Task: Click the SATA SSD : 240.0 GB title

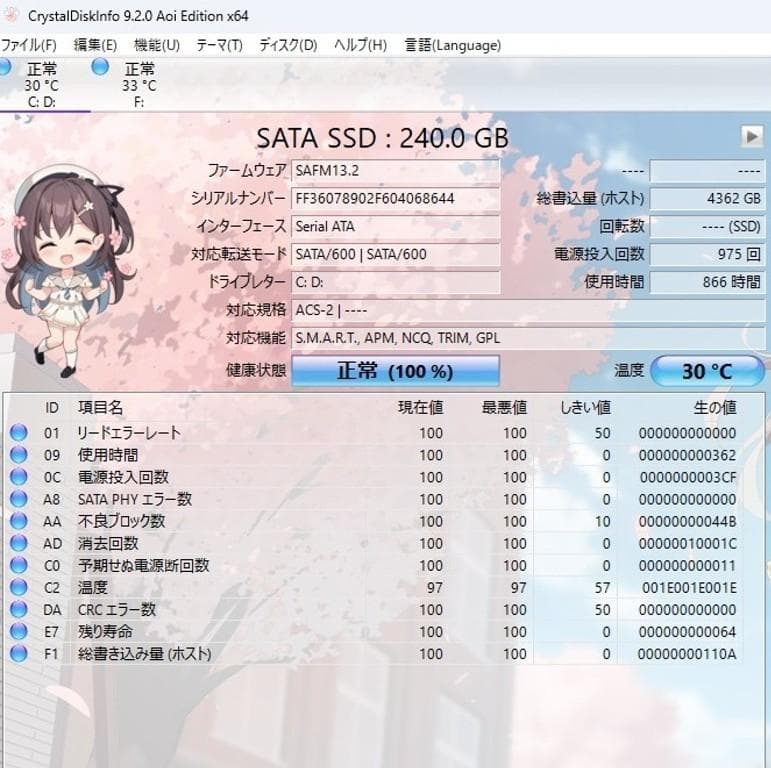Action: [382, 138]
